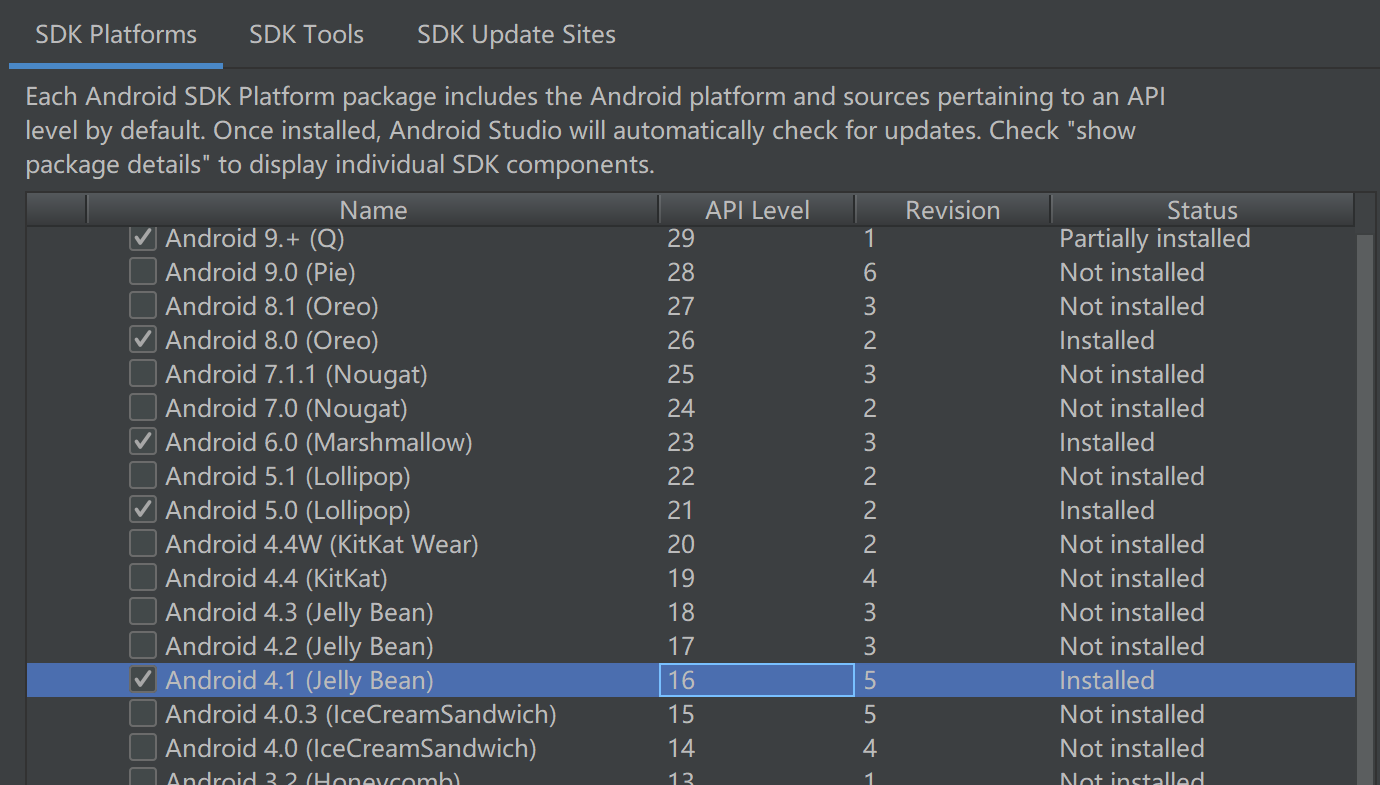
Task: Click the API Level column header
Action: coord(757,210)
